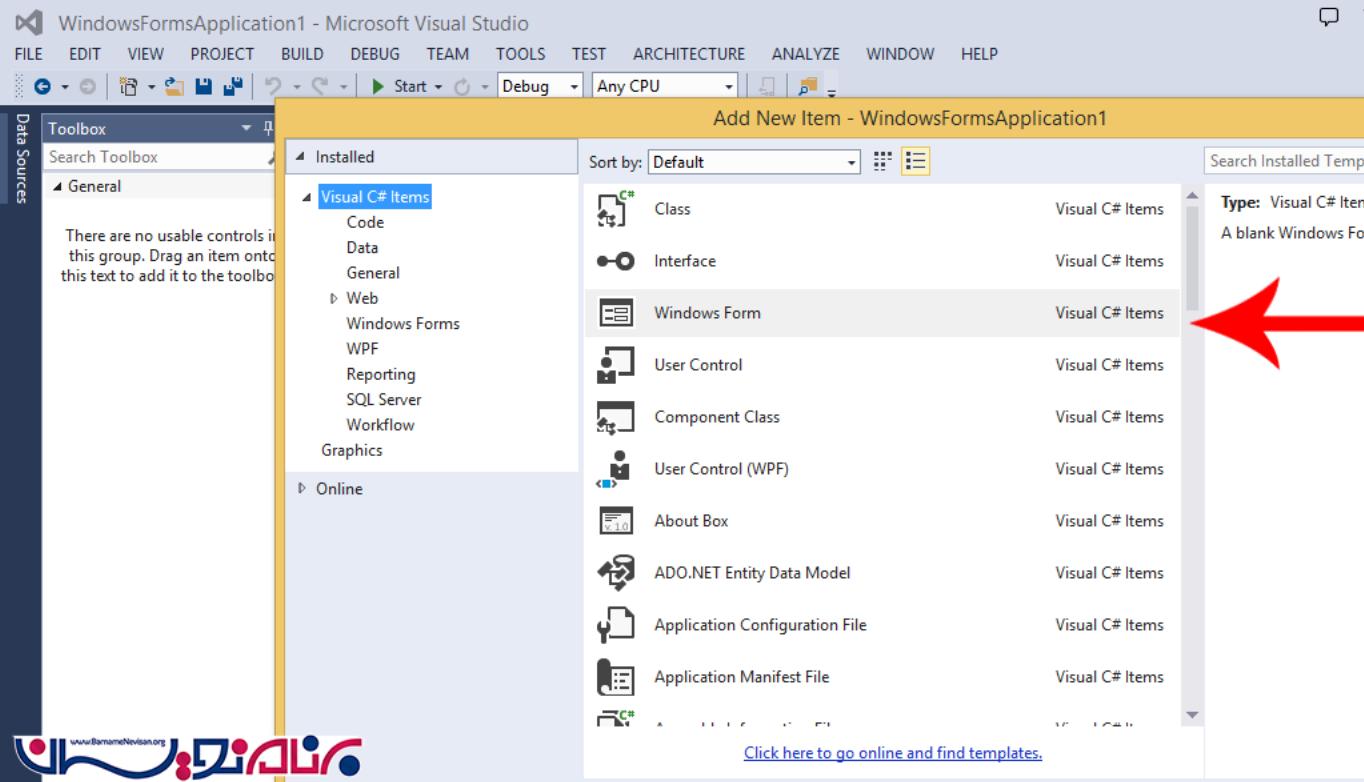Open the Debug configuration dropdown
This screenshot has width=1364, height=782.
click(x=540, y=87)
